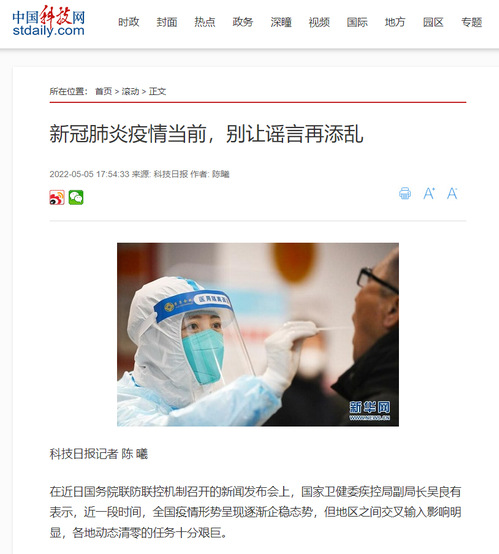This screenshot has height=554, width=499.
Task: Click the article headline 新冠肺炎疫情当前
Action: tap(128, 134)
